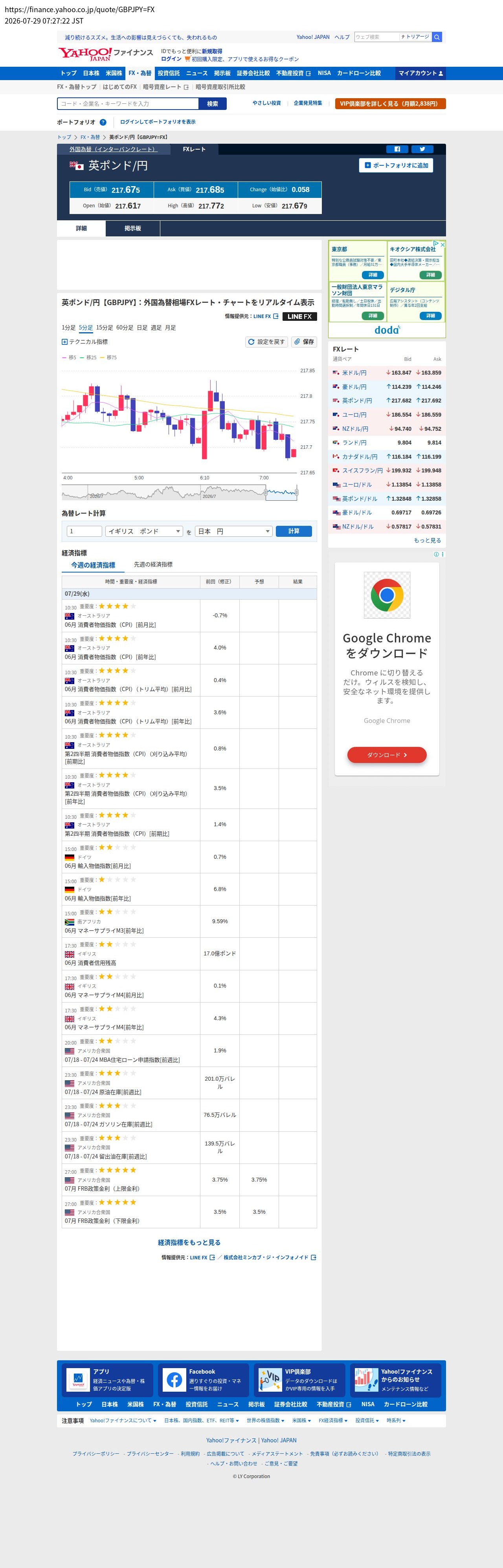Click the マイアカウント person icon
Viewport: 503px width, 1568px height.
click(441, 74)
